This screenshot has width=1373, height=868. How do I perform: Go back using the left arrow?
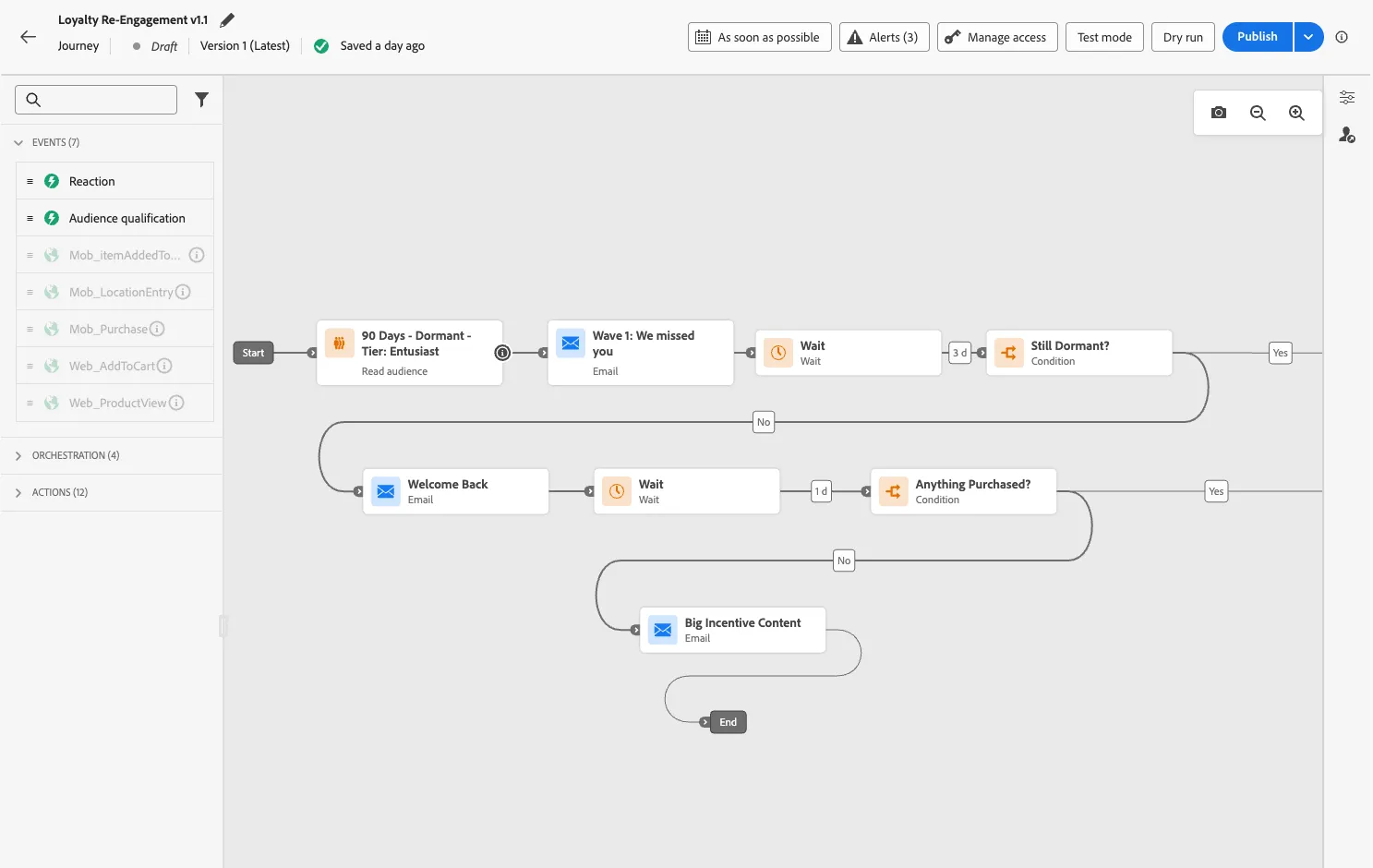click(28, 37)
